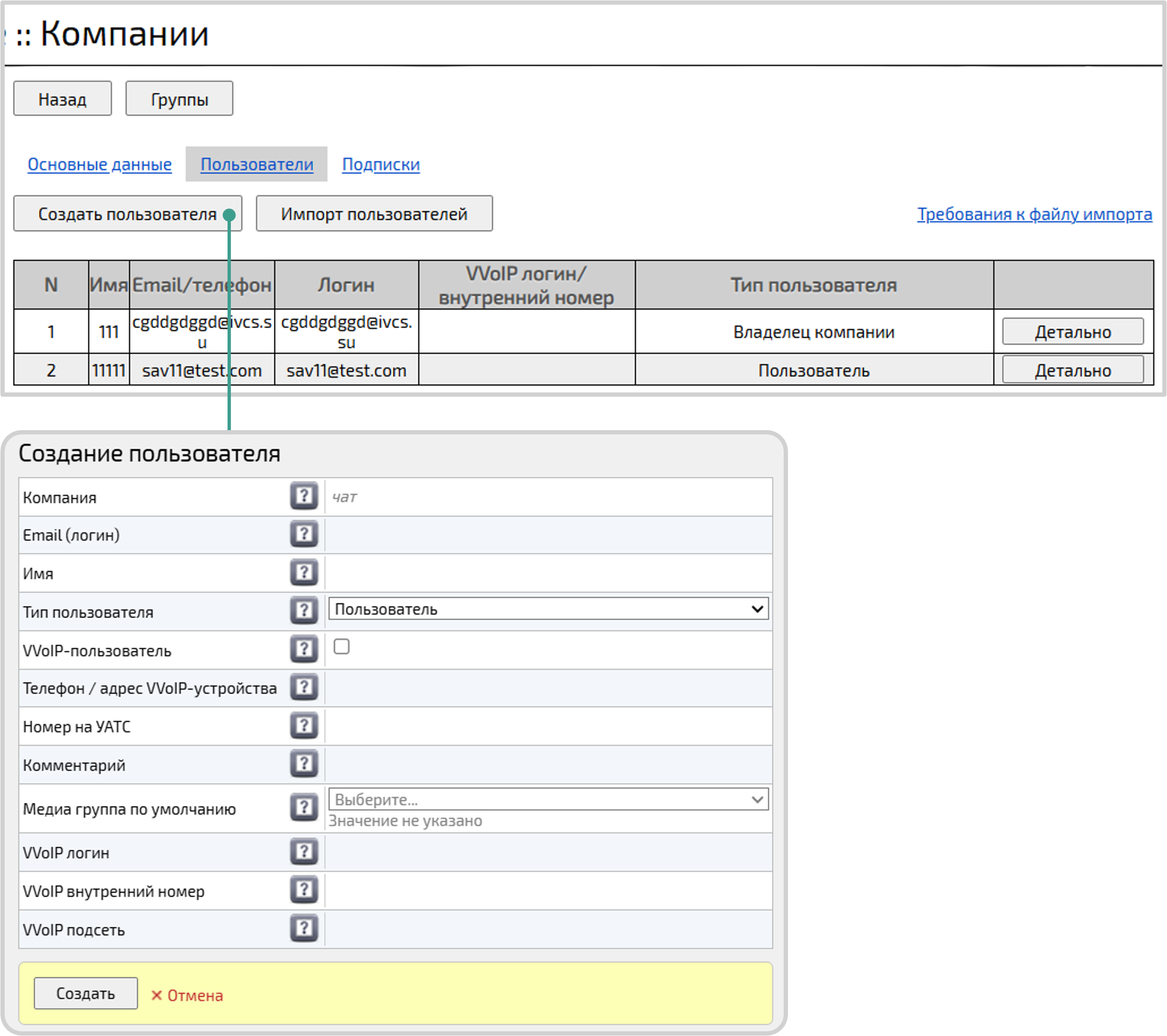Click help icon for Email (логин)
This screenshot has width=1167, height=1036.
(304, 535)
